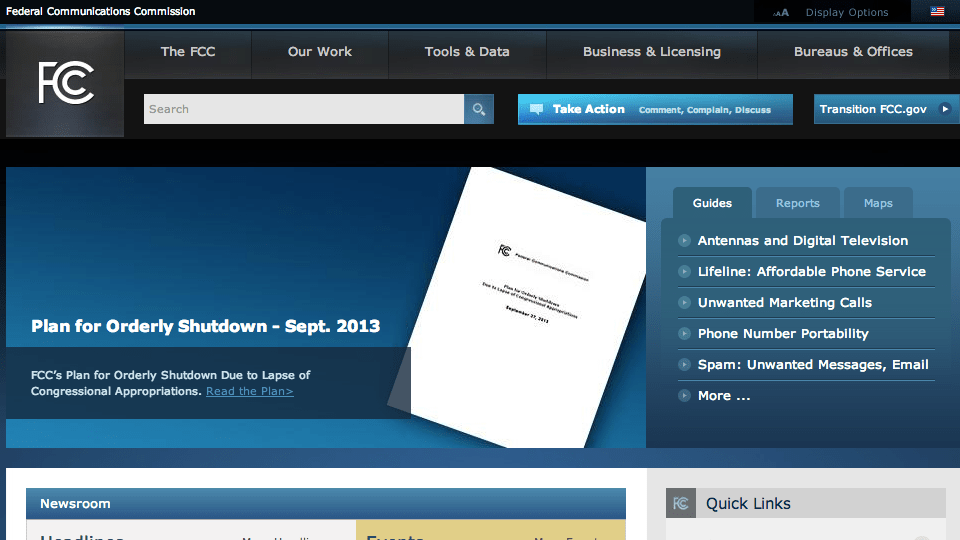Viewport: 960px width, 540px height.
Task: Open the Our Work menu
Action: (x=320, y=52)
